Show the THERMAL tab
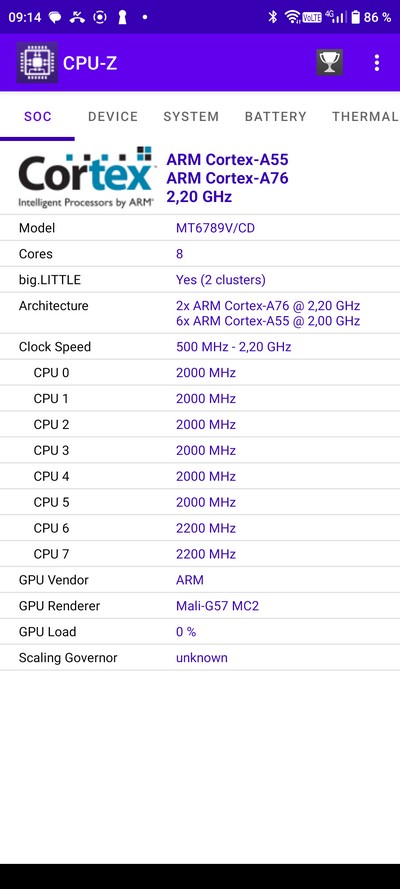This screenshot has height=889, width=400. [364, 117]
